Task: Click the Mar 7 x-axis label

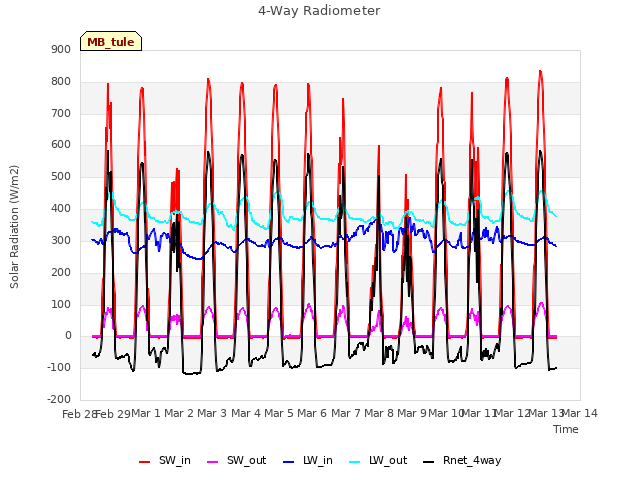Action: 346,413
